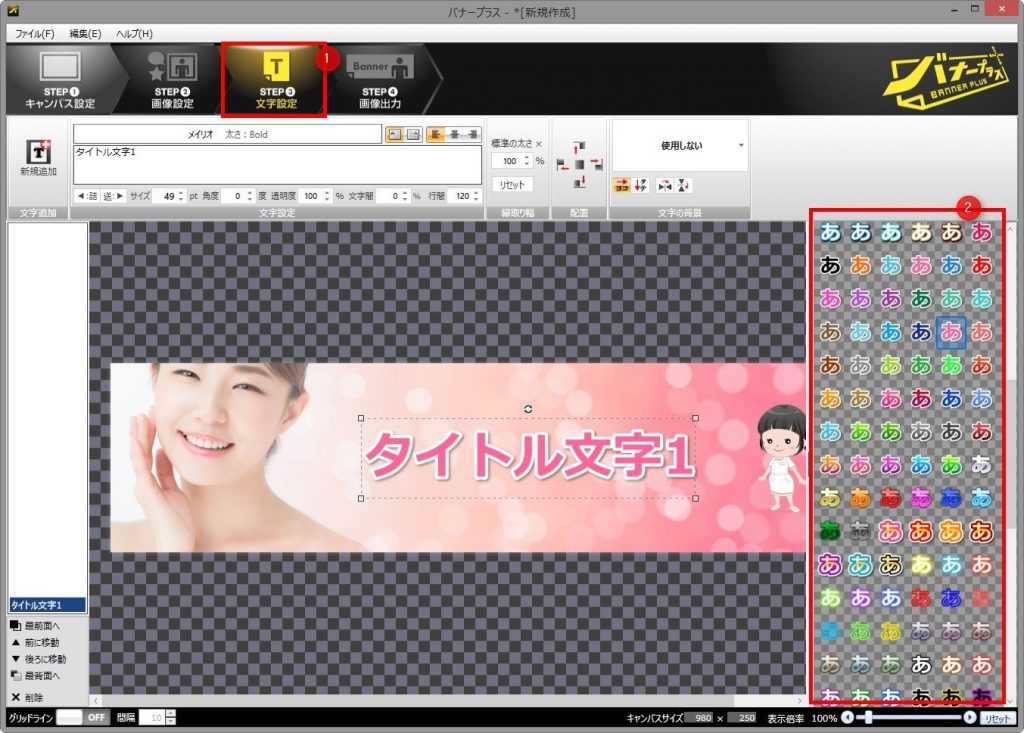
Task: Select vertical writing icon under background dropdown
Action: [x=641, y=186]
